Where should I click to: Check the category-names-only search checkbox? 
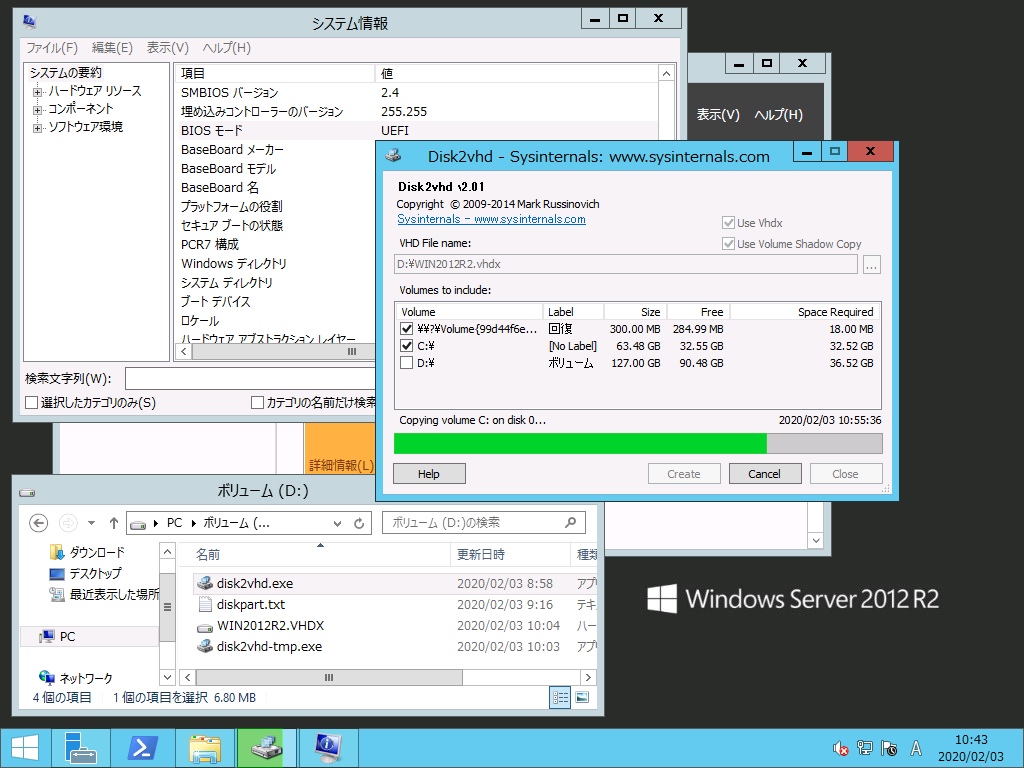257,402
